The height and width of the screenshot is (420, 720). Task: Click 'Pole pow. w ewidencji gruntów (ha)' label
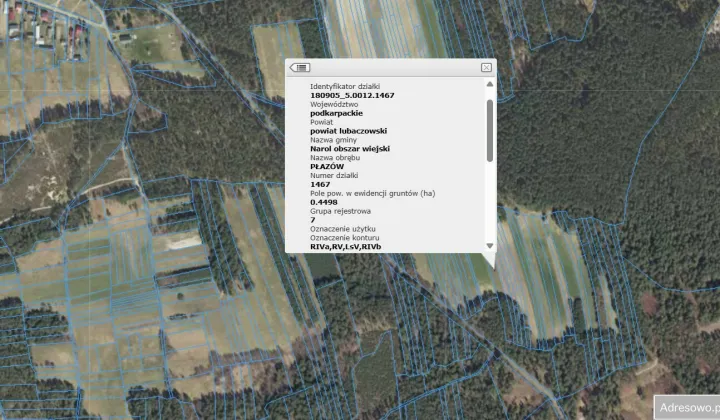coord(372,194)
